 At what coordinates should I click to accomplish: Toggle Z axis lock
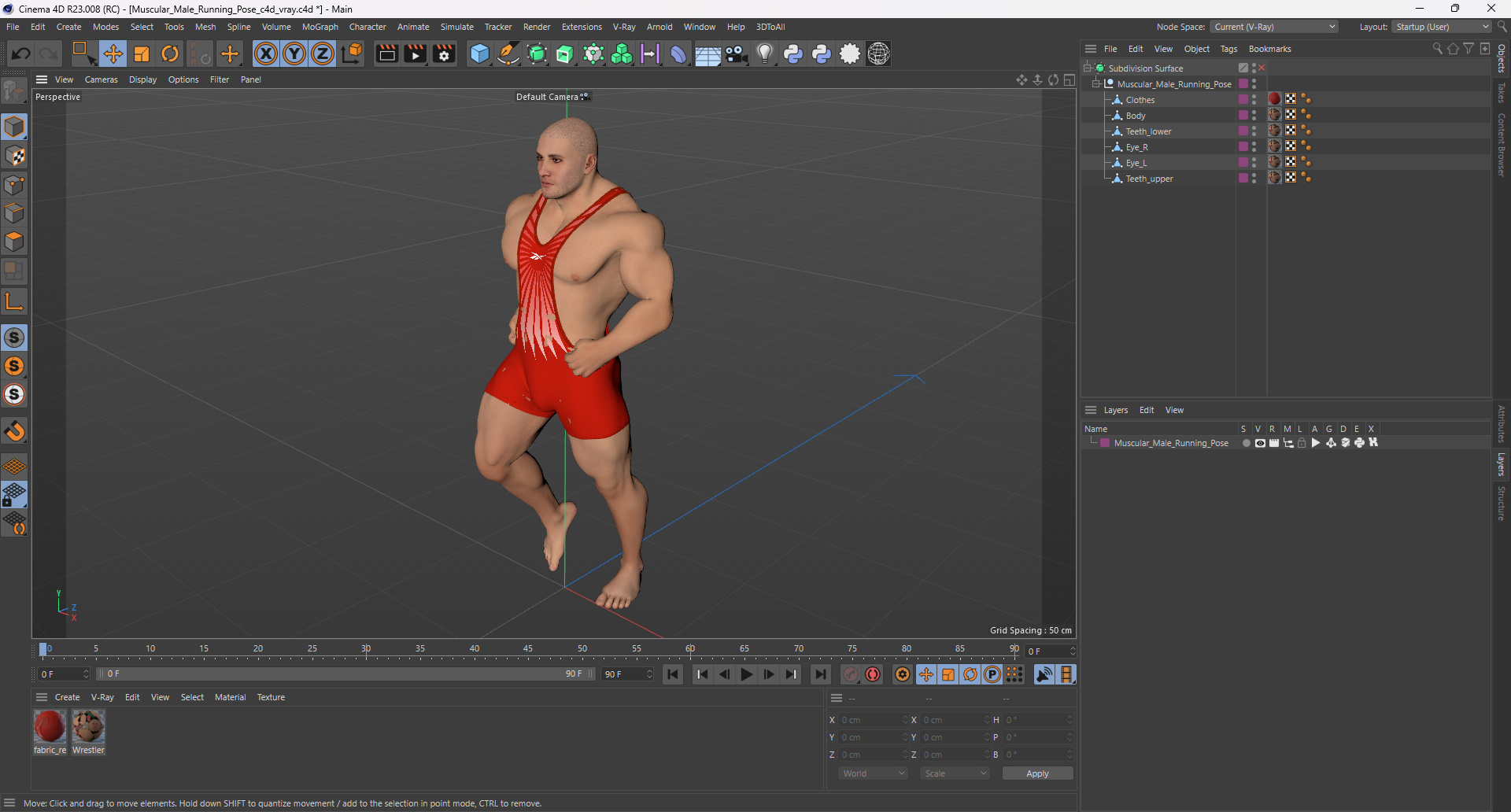[x=323, y=54]
